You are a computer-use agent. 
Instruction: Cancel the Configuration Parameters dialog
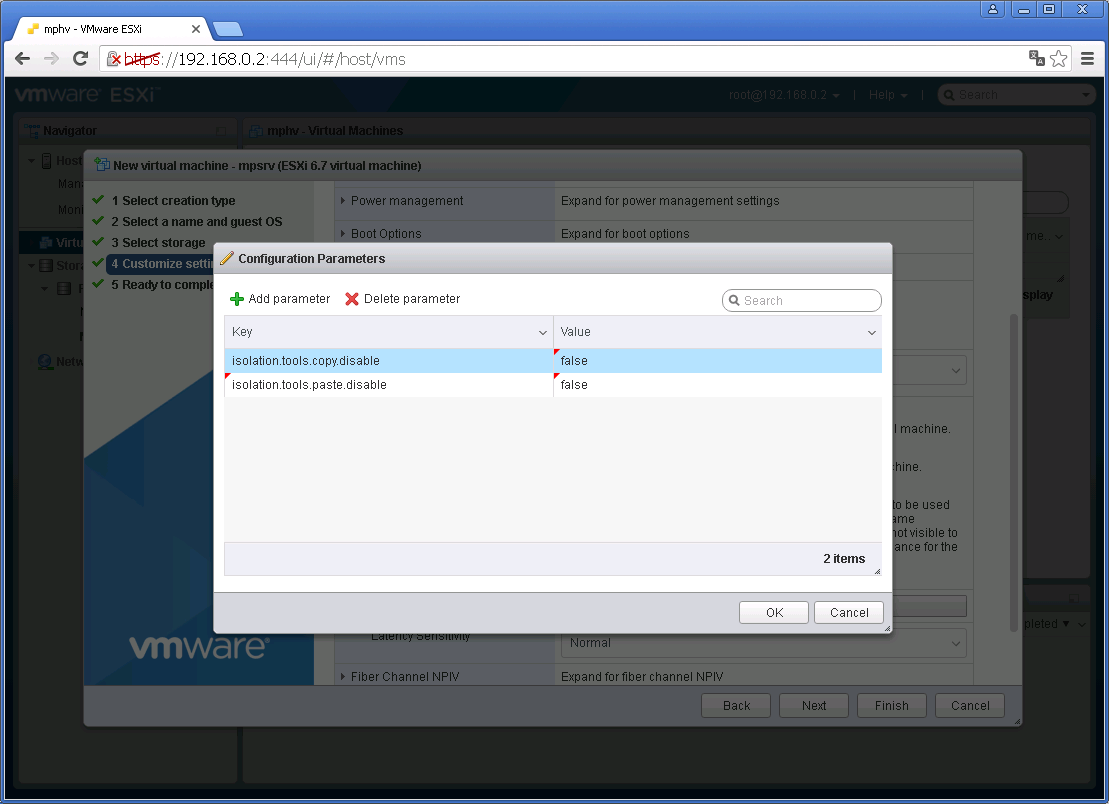(849, 612)
